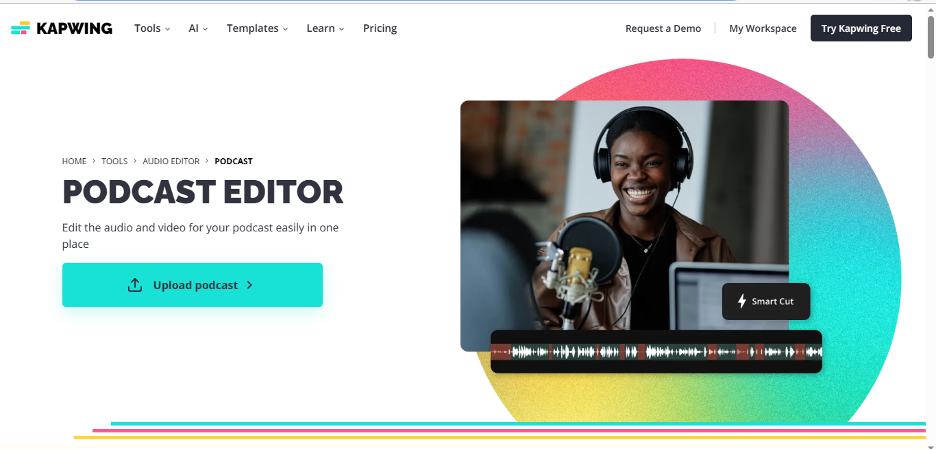Click the Kapwing logo icon
The width and height of the screenshot is (936, 450).
tap(20, 28)
